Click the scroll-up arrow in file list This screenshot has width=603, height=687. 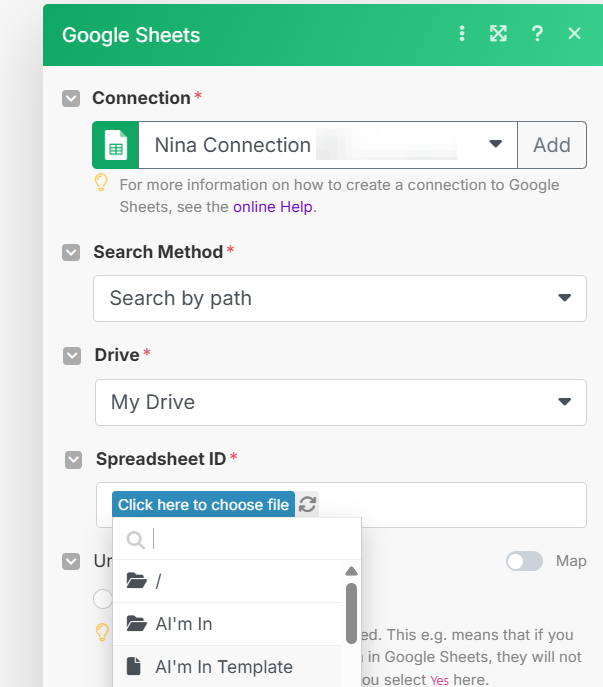[351, 571]
